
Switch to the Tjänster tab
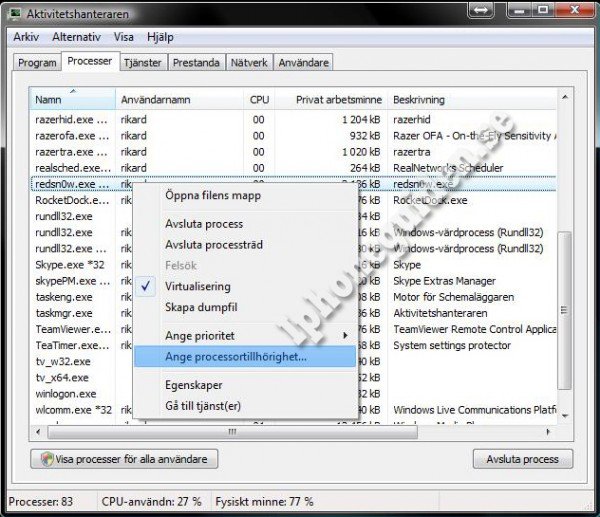143,62
